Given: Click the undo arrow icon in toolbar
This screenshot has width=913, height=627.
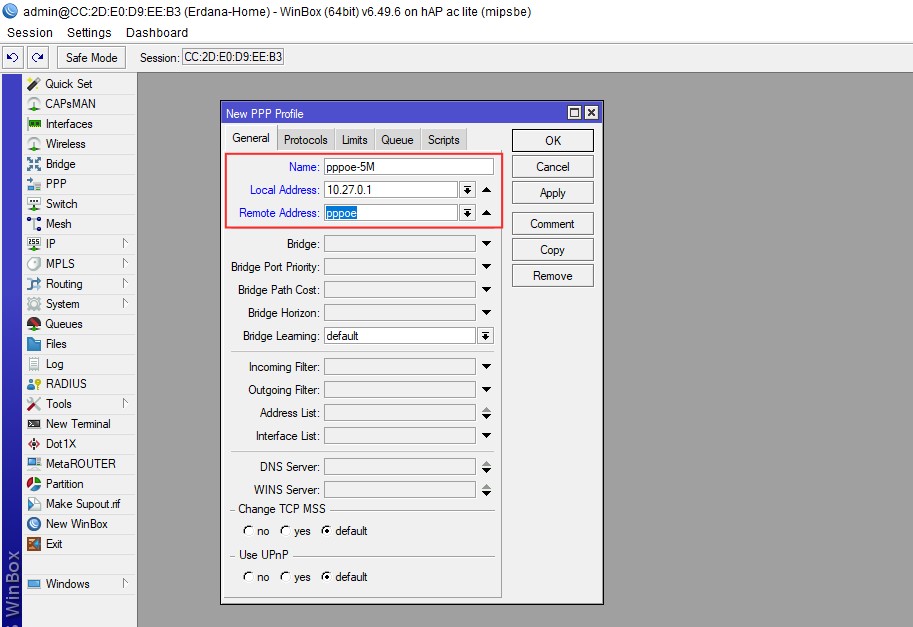Looking at the screenshot, I should point(13,58).
